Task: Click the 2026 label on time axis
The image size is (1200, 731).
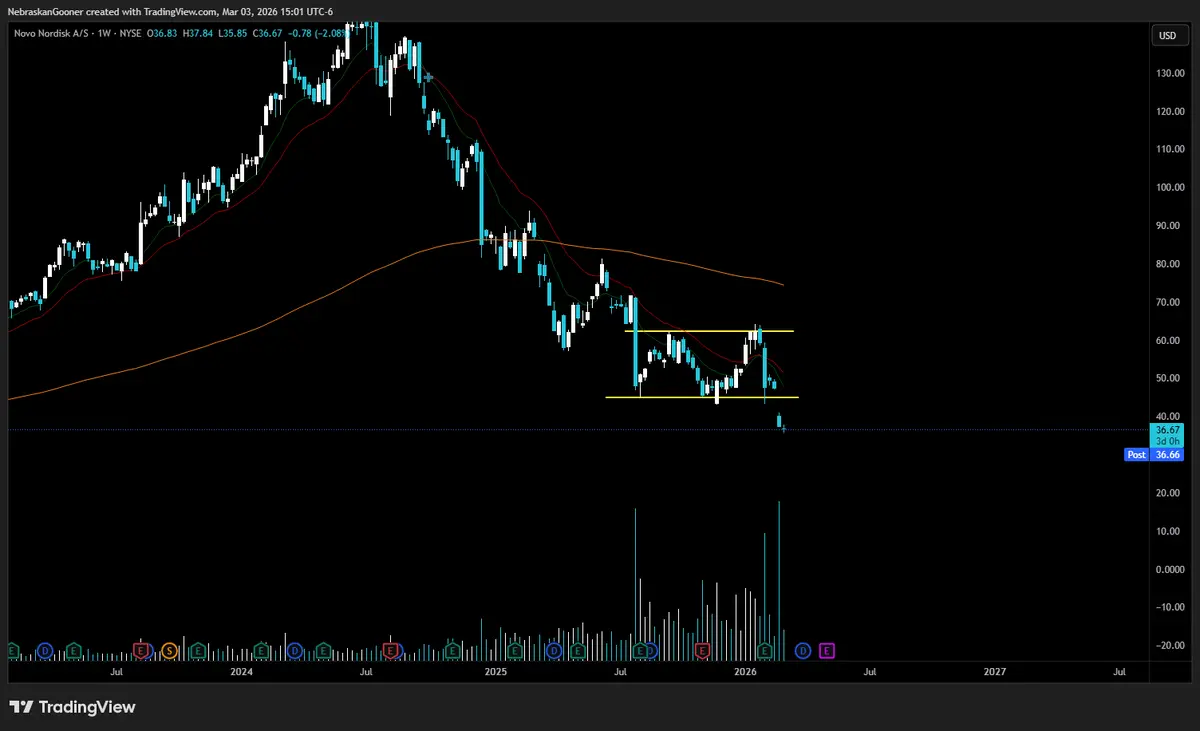Action: 743,674
